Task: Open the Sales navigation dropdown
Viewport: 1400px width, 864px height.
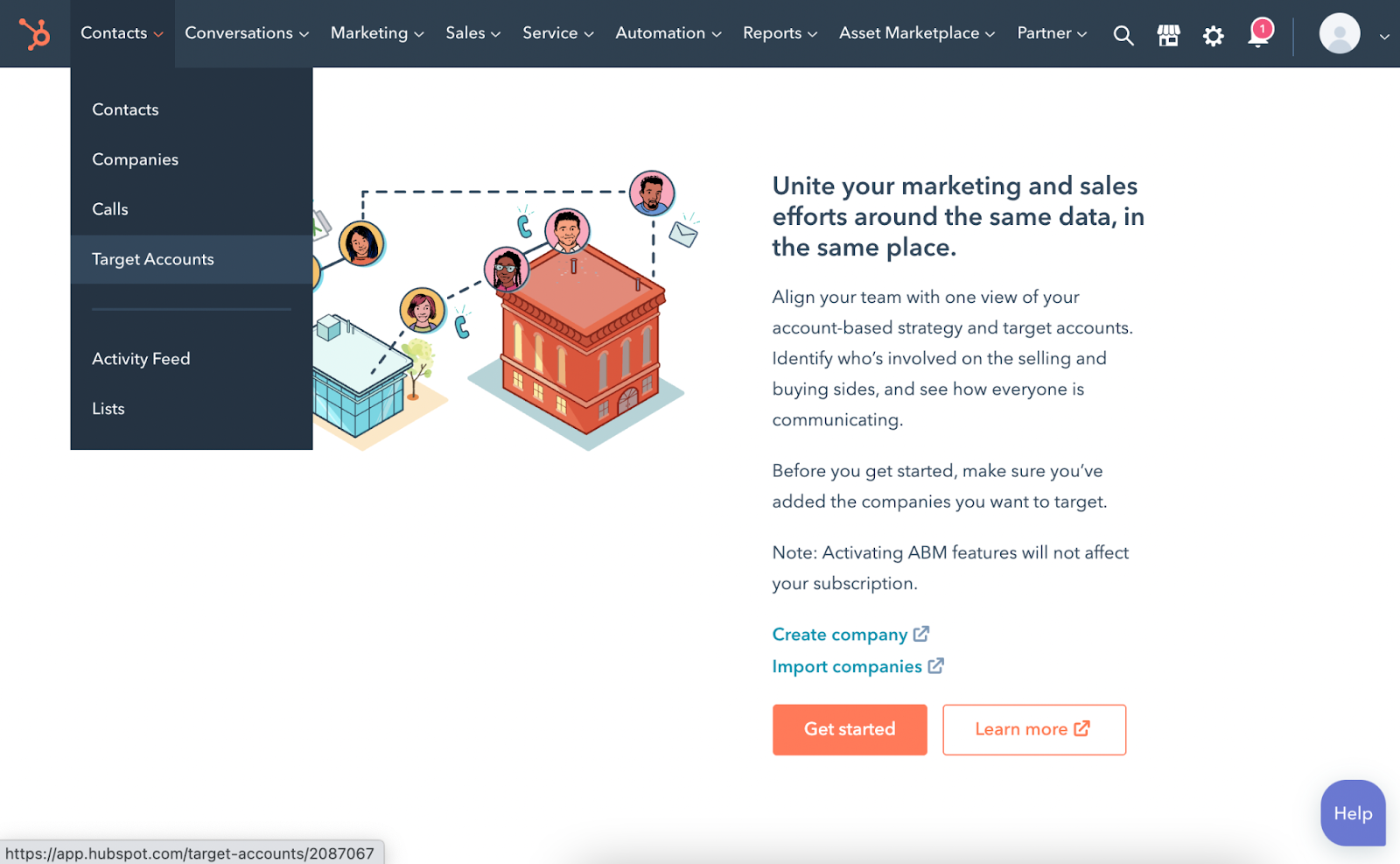Action: tap(472, 33)
